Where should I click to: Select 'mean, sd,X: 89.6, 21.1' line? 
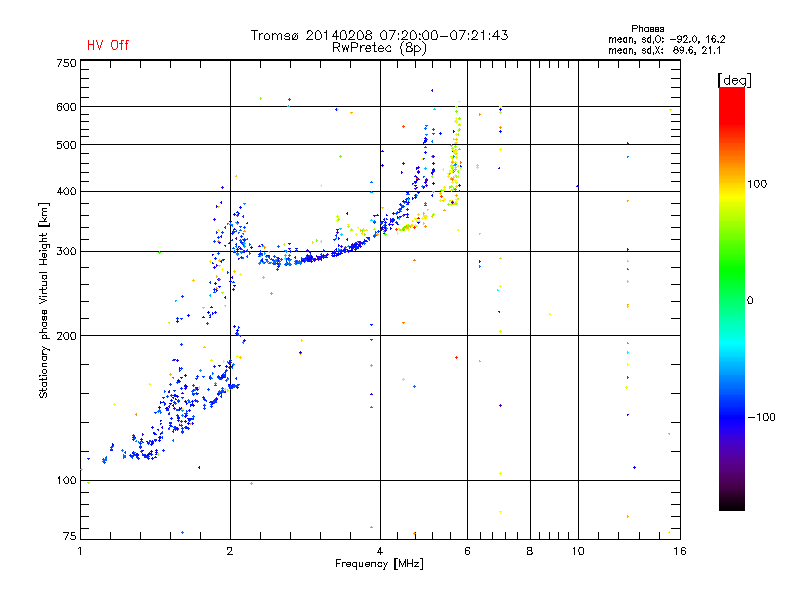(x=664, y=50)
